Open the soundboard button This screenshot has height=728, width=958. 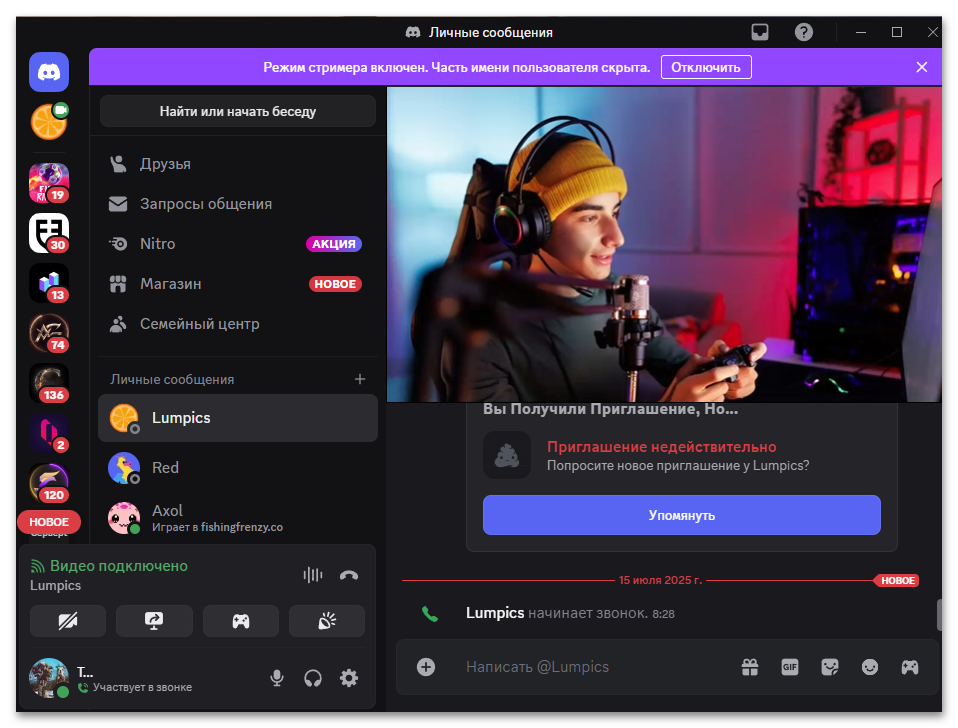click(x=327, y=621)
